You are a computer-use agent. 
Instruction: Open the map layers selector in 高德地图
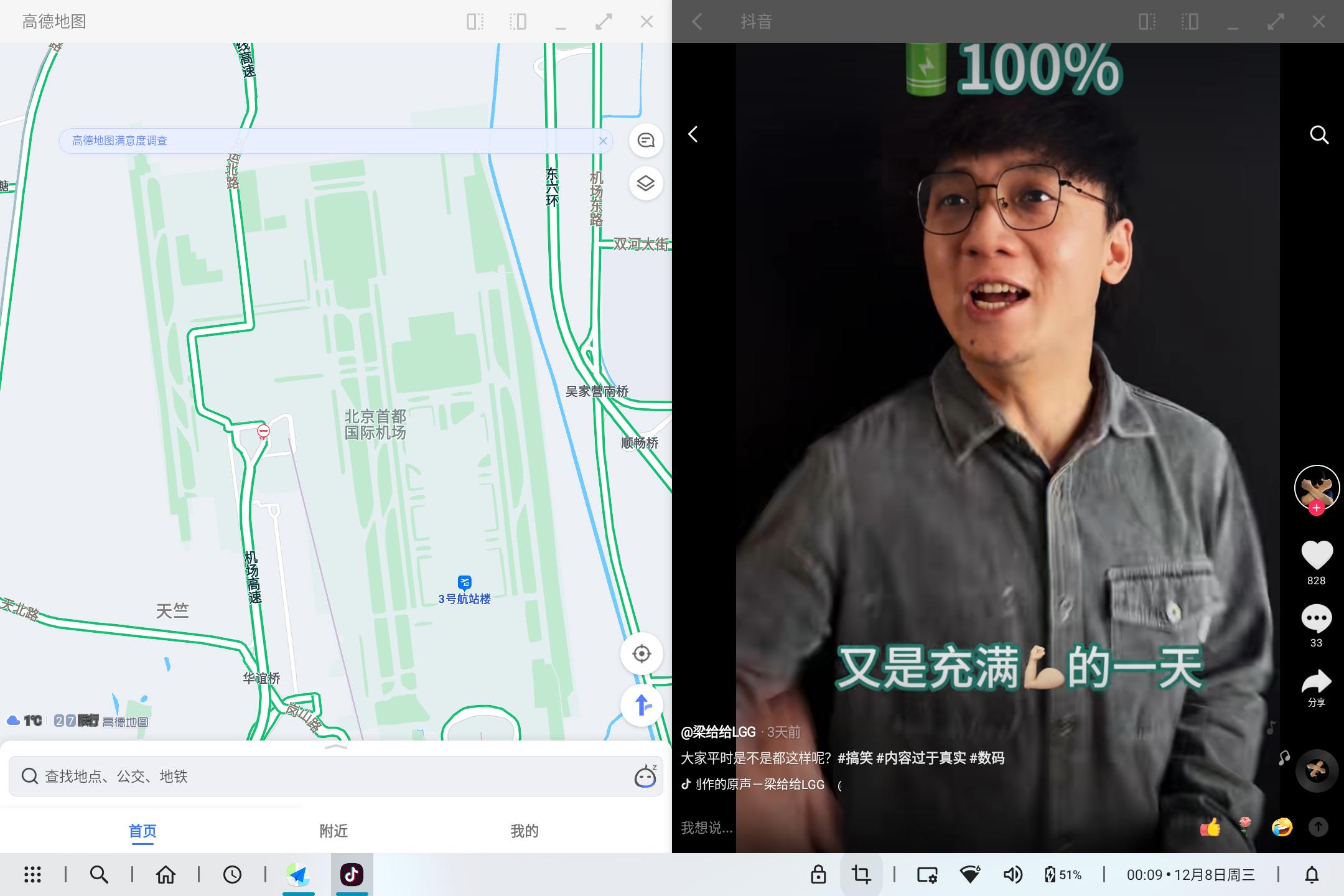(x=646, y=184)
